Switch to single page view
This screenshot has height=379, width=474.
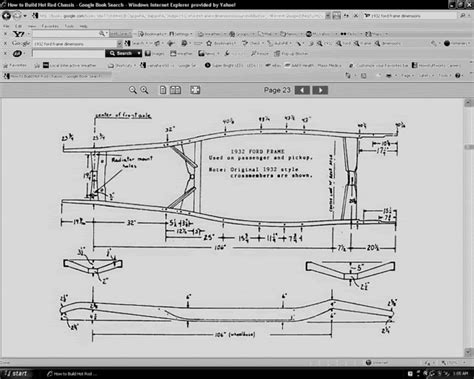[163, 90]
